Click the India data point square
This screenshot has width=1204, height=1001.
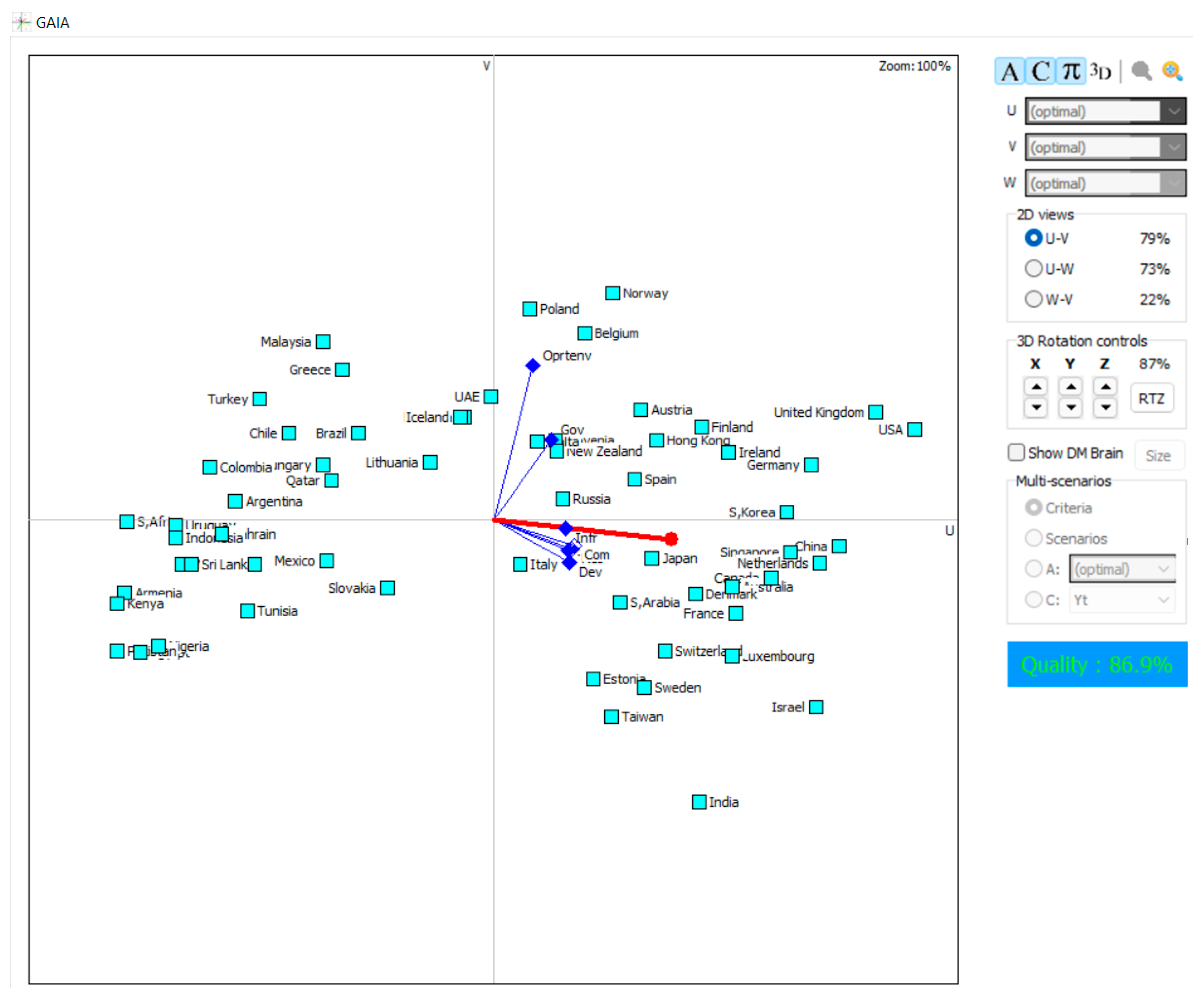pyautogui.click(x=699, y=802)
